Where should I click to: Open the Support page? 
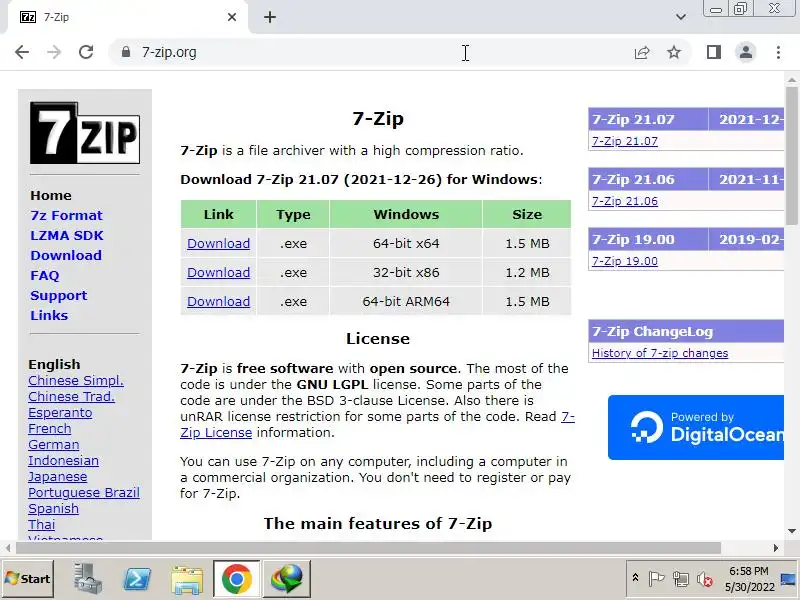pos(59,295)
